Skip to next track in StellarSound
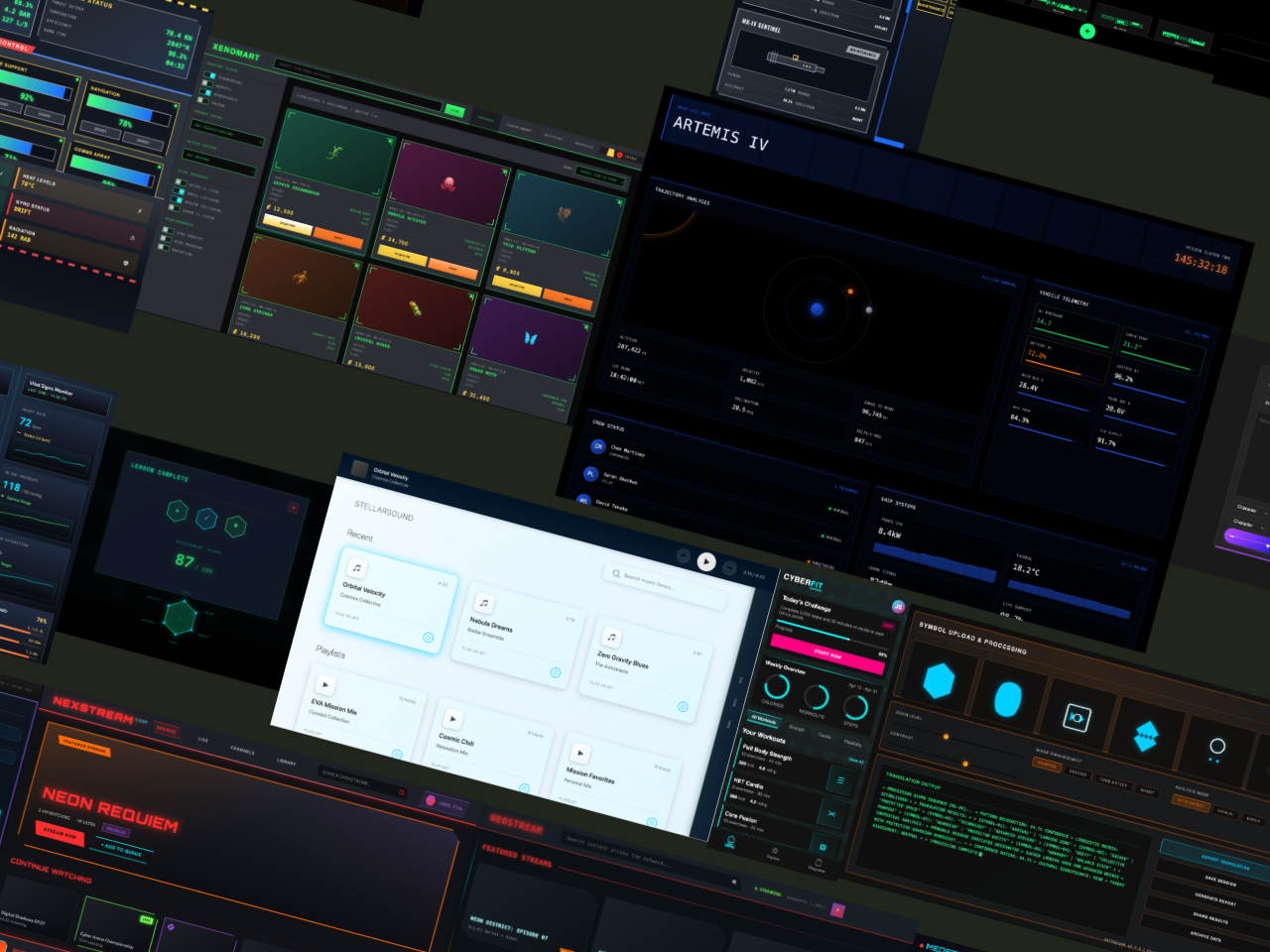Screen dimensions: 1270x952 (728, 567)
